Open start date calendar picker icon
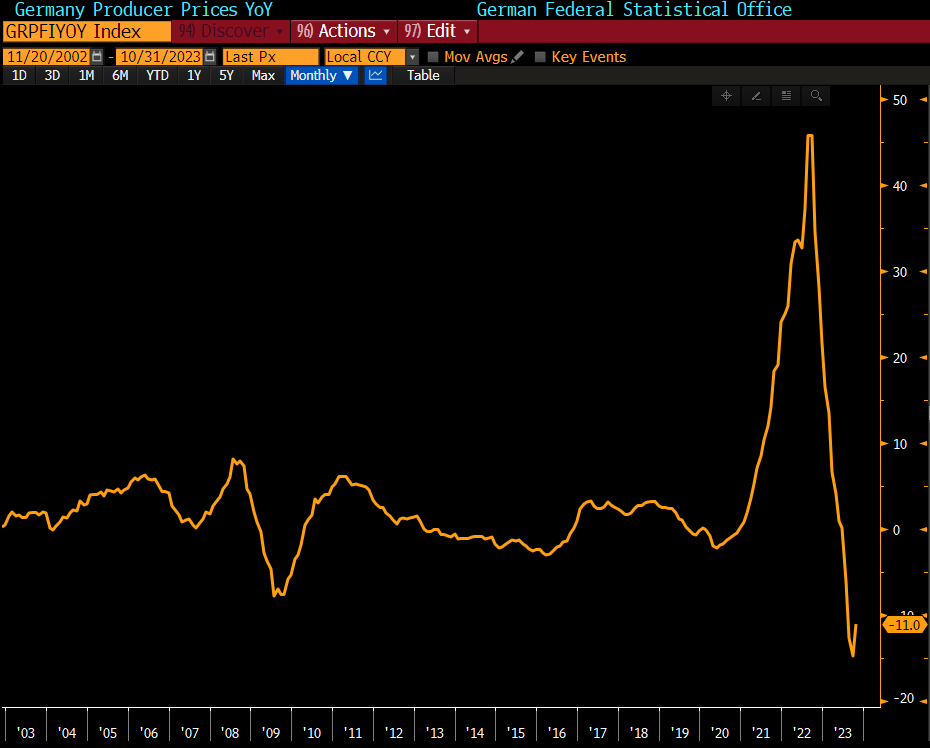Image resolution: width=930 pixels, height=748 pixels. (97, 57)
